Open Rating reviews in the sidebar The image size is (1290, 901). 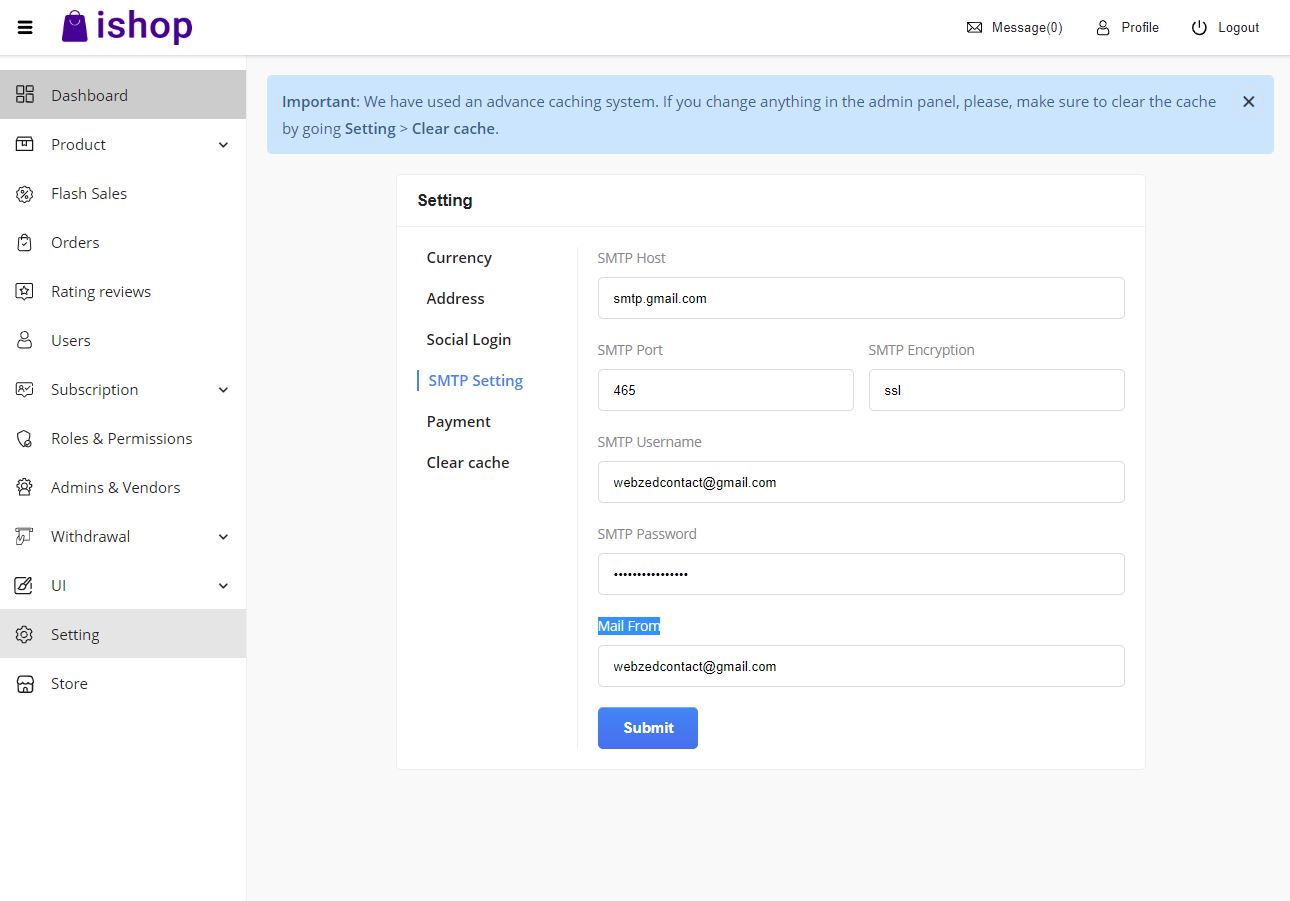[100, 292]
